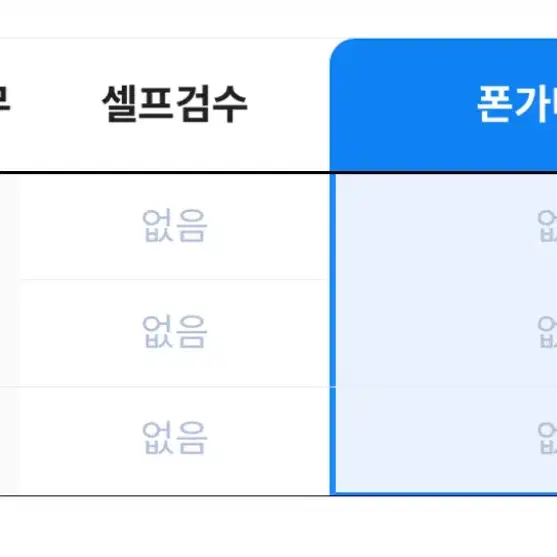The height and width of the screenshot is (557, 557).
Task: Click divider between second and third rows
Action: (x=174, y=387)
